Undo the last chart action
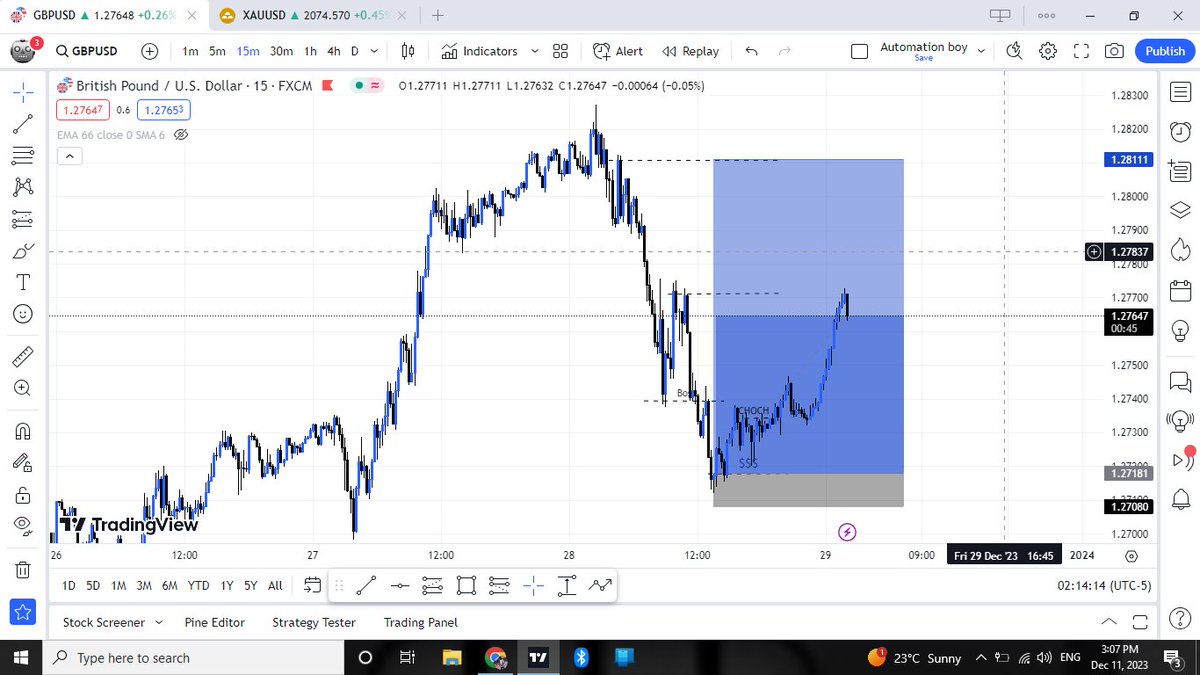1200x675 pixels. click(x=752, y=51)
